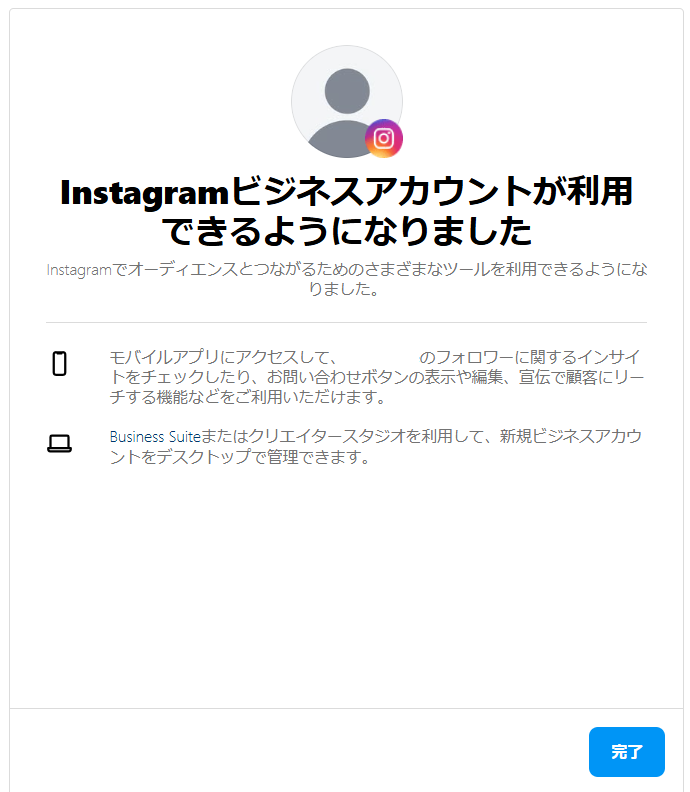Click the line チする機能などをご利用いただけます
690x792 pixels.
tap(248, 397)
